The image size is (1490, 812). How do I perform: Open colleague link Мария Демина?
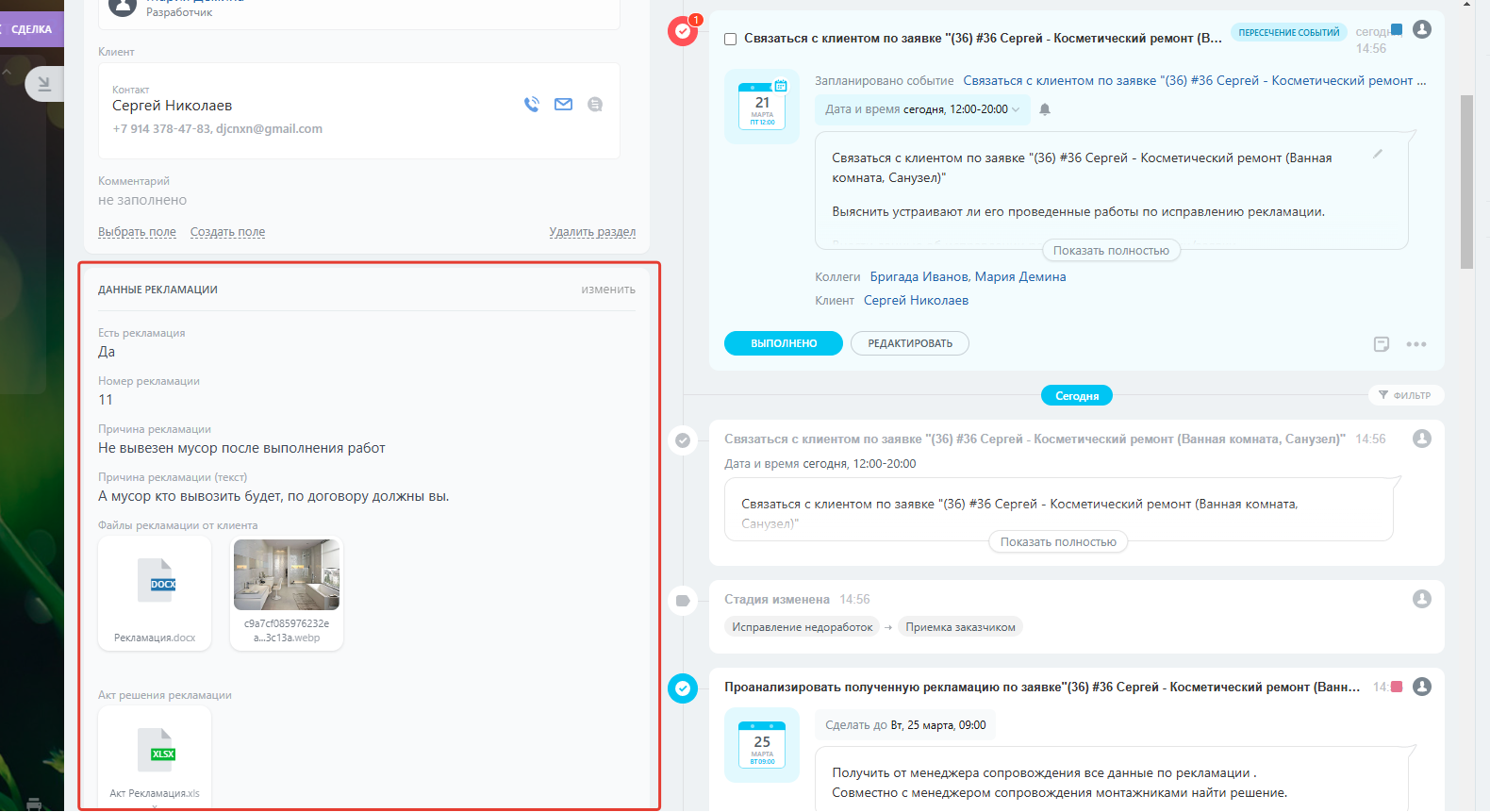pos(1020,277)
